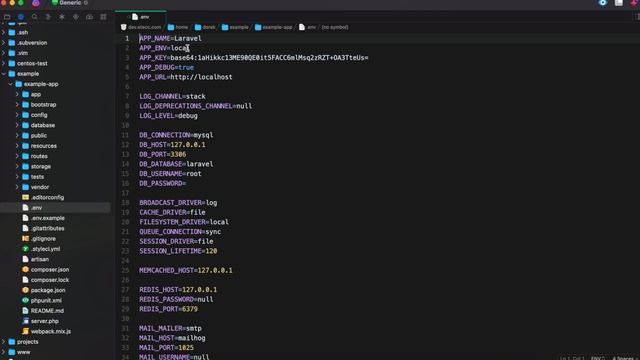Click the derek breadcrumb segment

click(x=205, y=27)
